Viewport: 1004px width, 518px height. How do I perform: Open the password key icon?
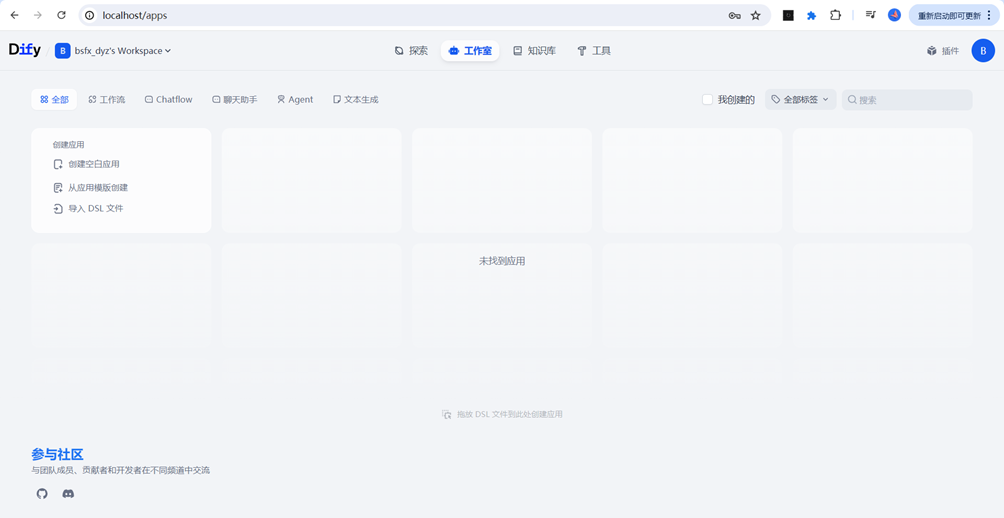pyautogui.click(x=734, y=15)
